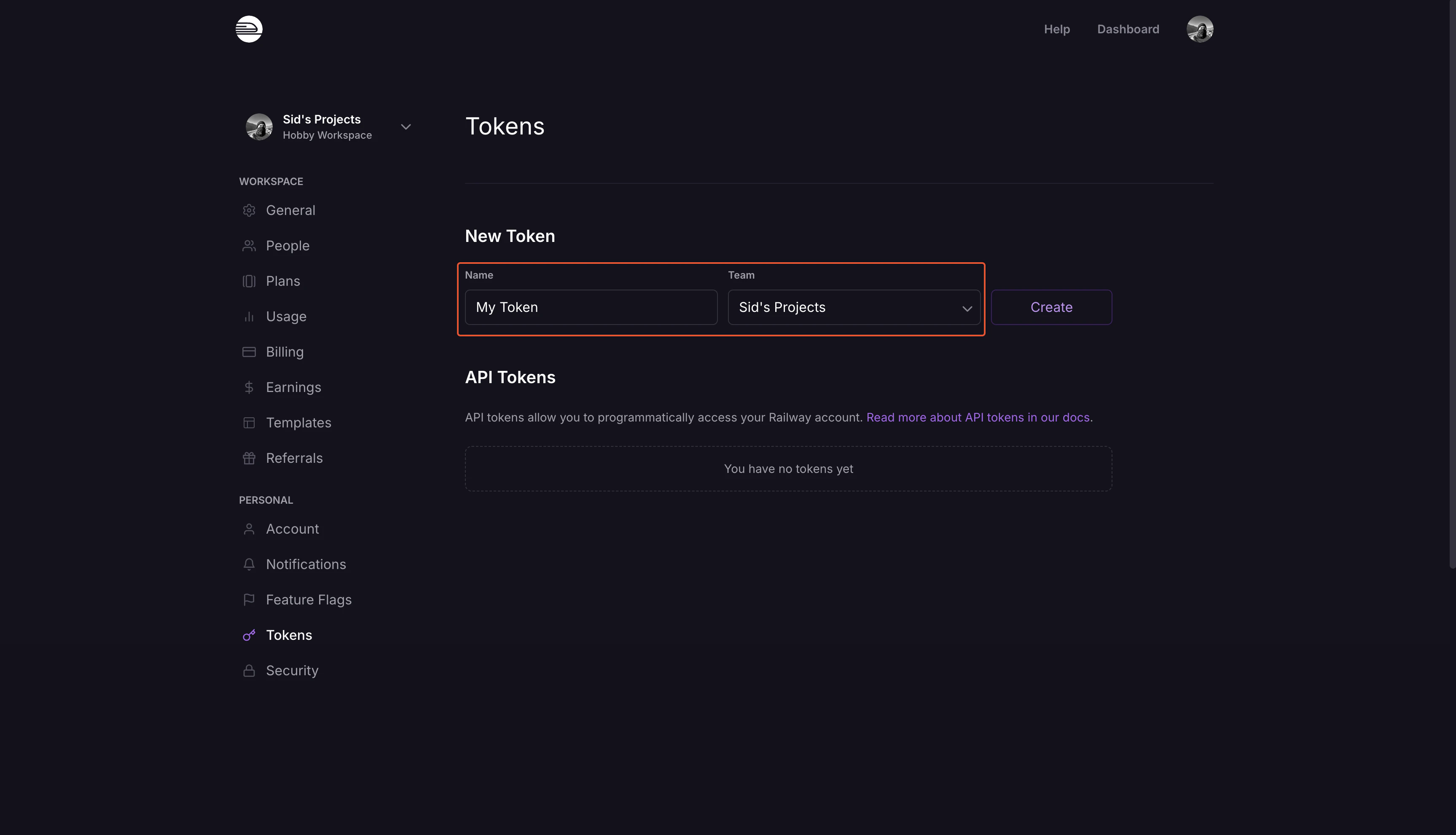Open the Feature Flags page
This screenshot has height=835, width=1456.
[x=309, y=600]
